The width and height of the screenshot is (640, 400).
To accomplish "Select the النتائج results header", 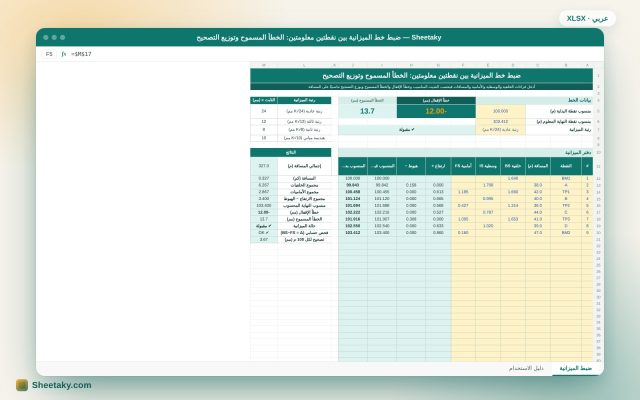I will pos(291,152).
